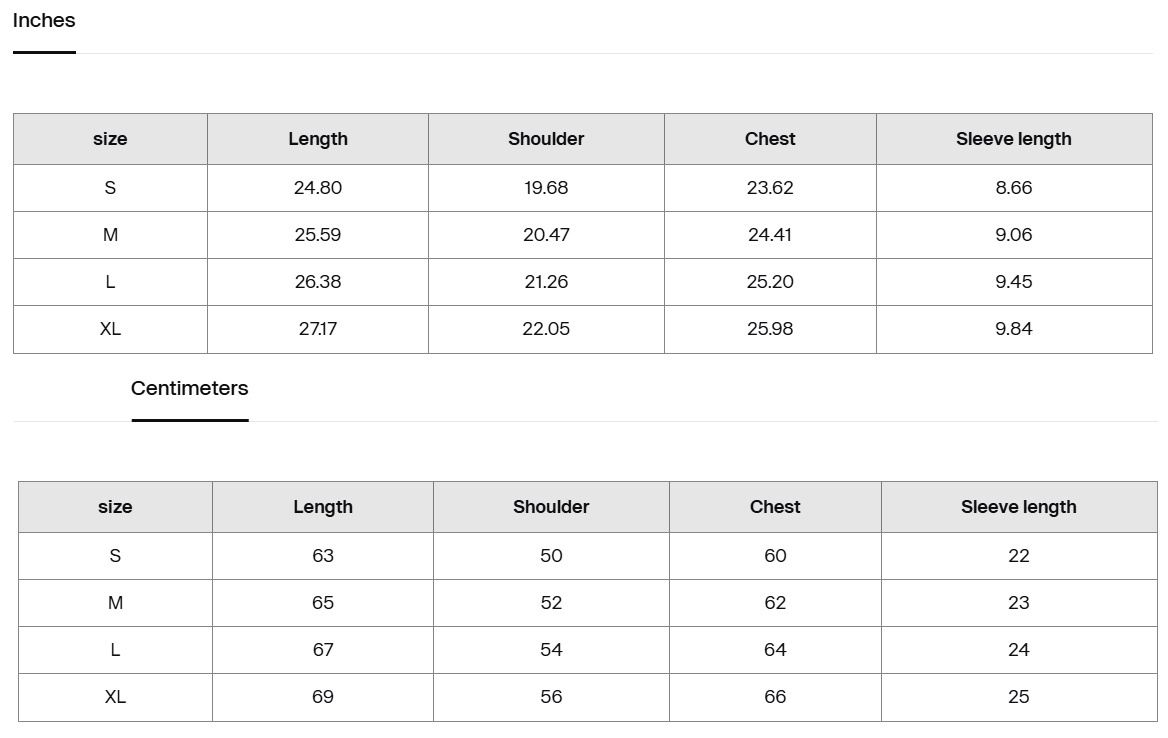Click the Length header in the inches table
The width and height of the screenshot is (1168, 738).
[x=318, y=139]
